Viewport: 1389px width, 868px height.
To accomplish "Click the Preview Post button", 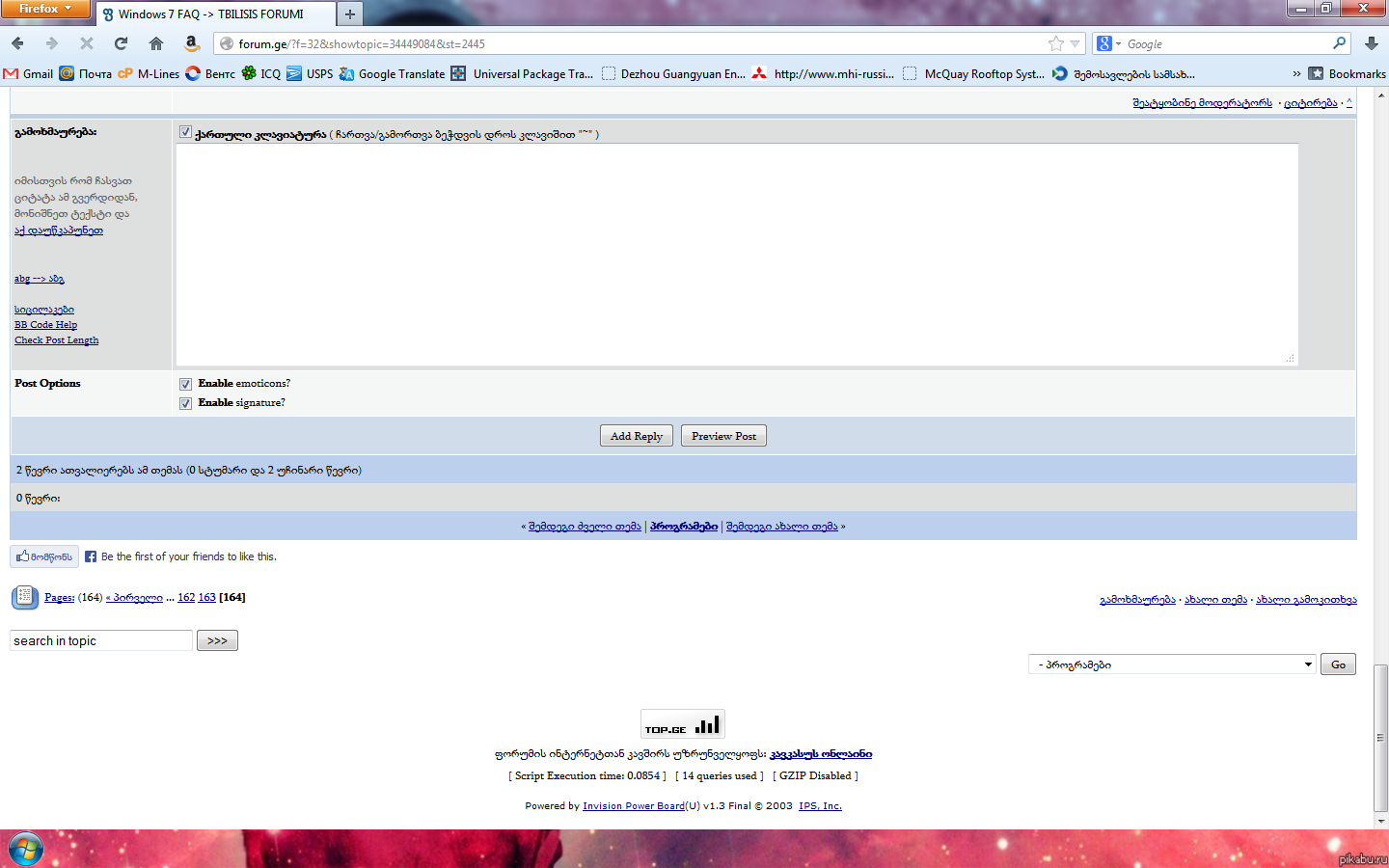I will [723, 436].
